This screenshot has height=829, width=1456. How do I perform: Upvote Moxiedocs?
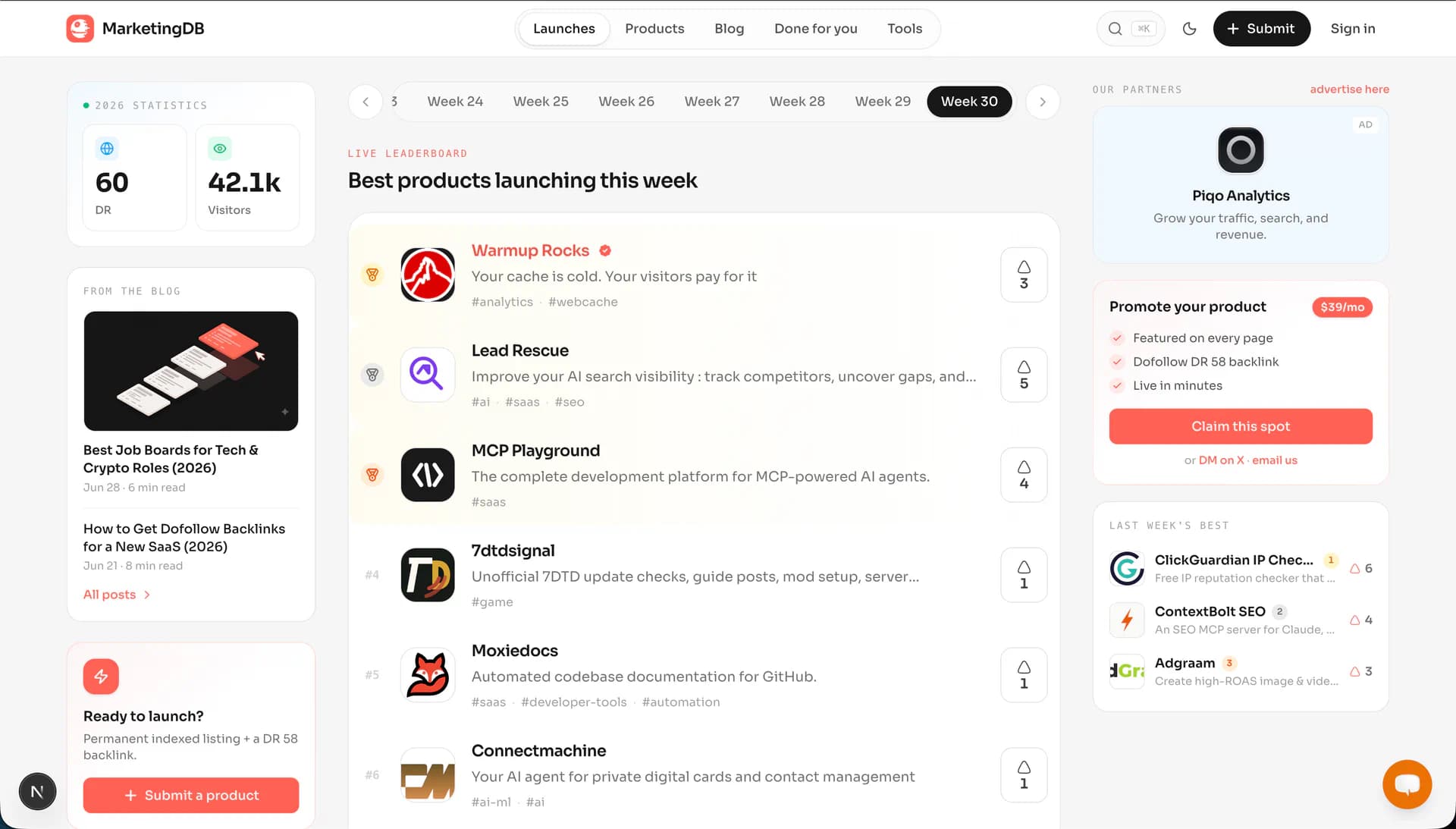click(1024, 675)
